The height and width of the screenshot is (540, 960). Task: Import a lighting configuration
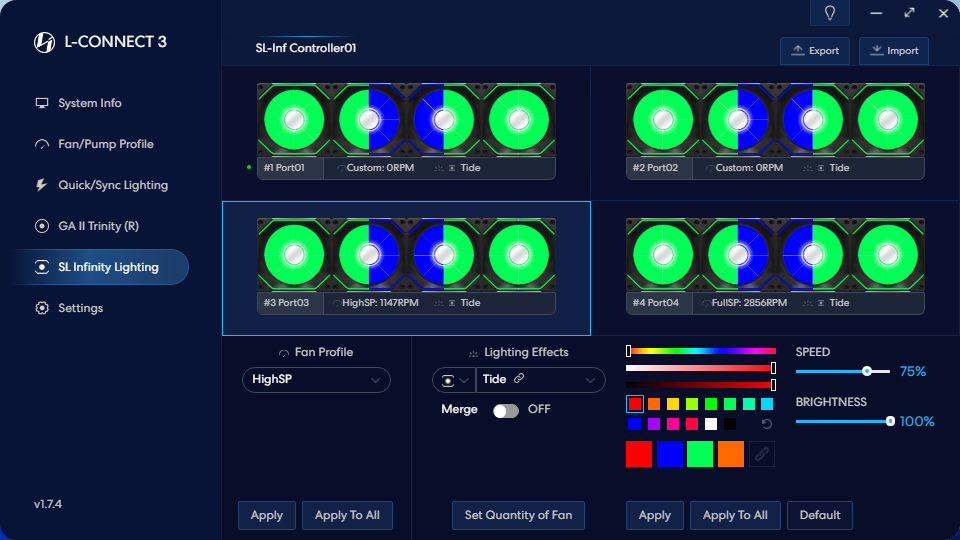894,51
